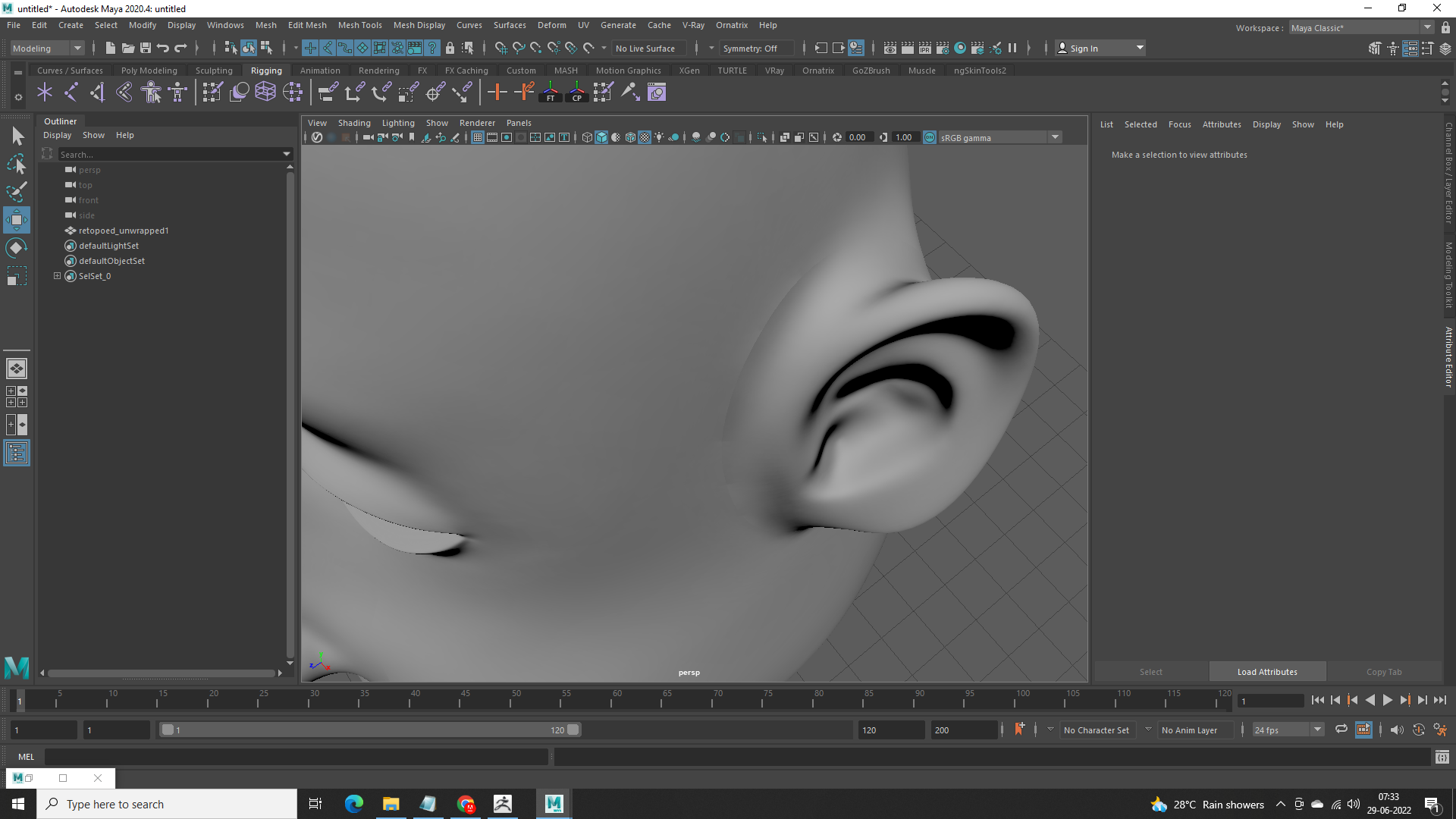Open Render Settings icon in status line
This screenshot has width=1456, height=819.
click(x=943, y=49)
